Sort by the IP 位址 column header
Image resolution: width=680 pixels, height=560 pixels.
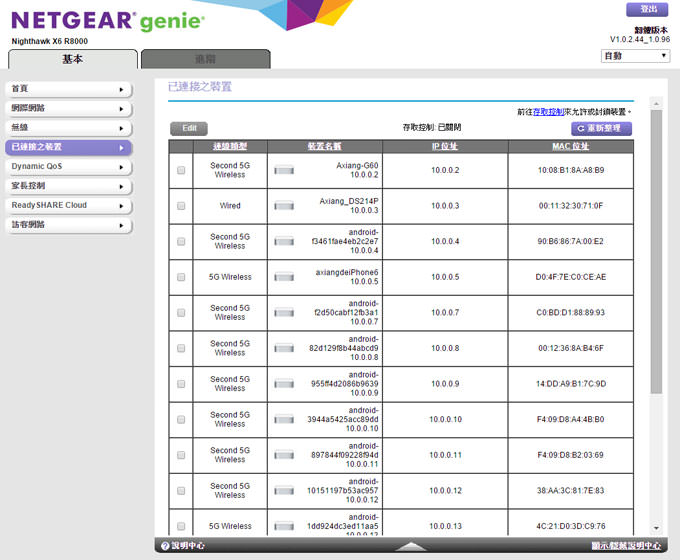445,147
